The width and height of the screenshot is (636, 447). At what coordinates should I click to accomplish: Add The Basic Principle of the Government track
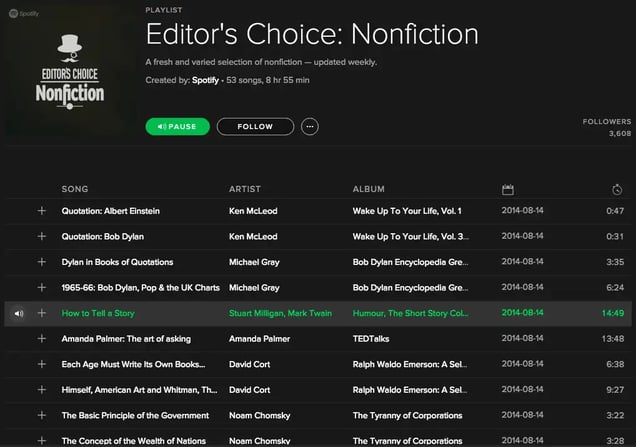coord(42,415)
